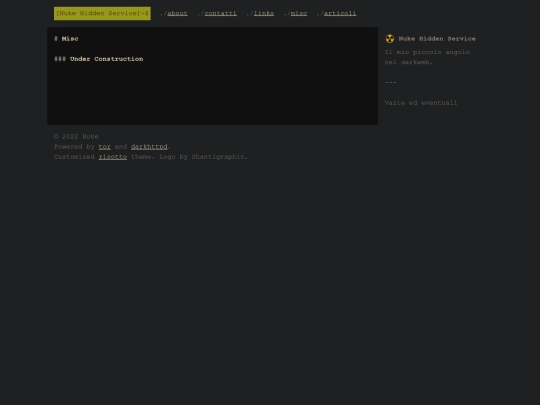The width and height of the screenshot is (540, 405).
Task: Visit the risotto theme link
Action: point(113,157)
